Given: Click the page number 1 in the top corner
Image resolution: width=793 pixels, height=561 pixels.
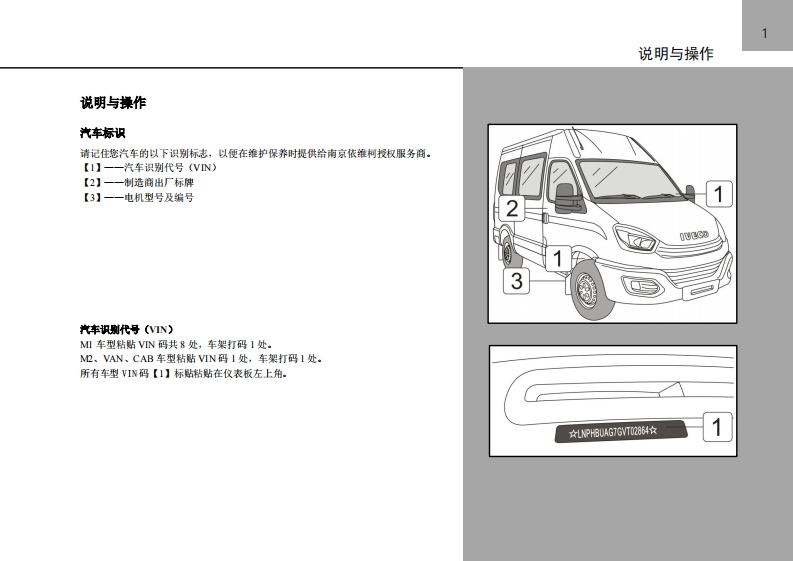Looking at the screenshot, I should (x=765, y=34).
